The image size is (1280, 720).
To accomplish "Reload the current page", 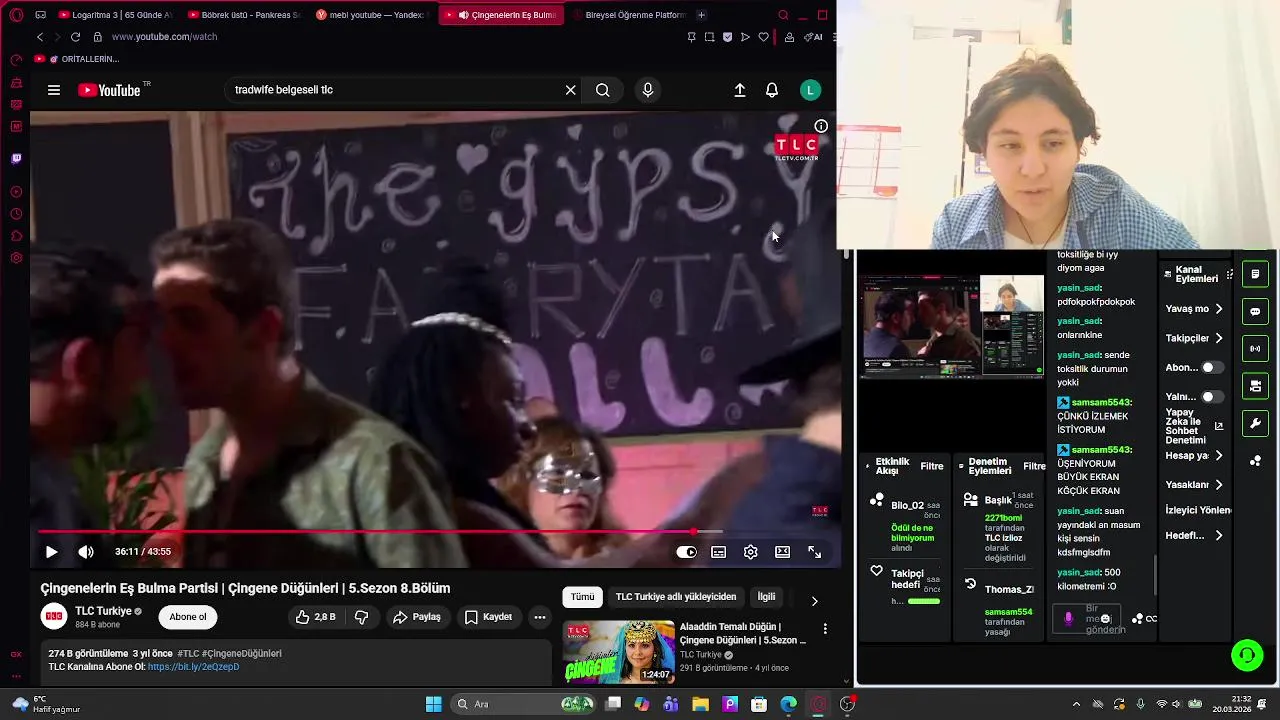I will [75, 37].
